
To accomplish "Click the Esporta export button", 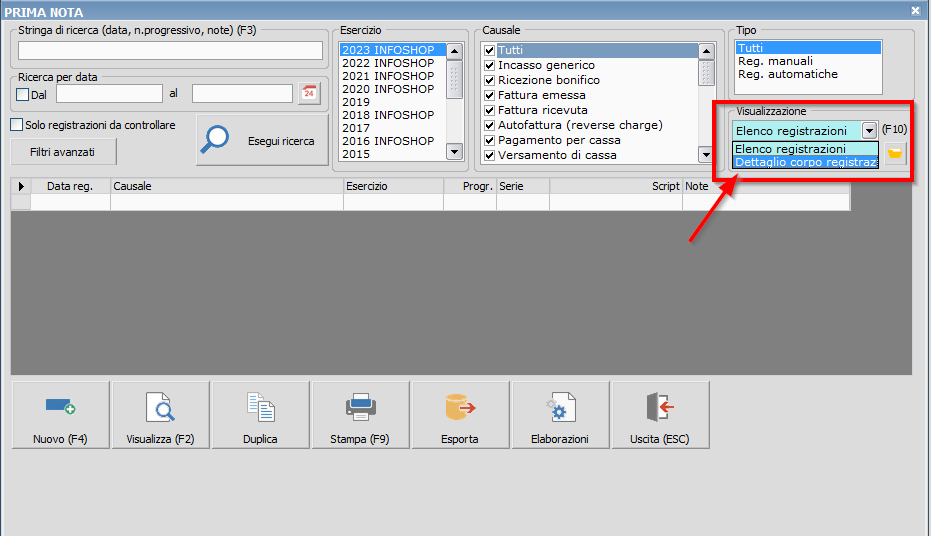I will click(x=460, y=415).
